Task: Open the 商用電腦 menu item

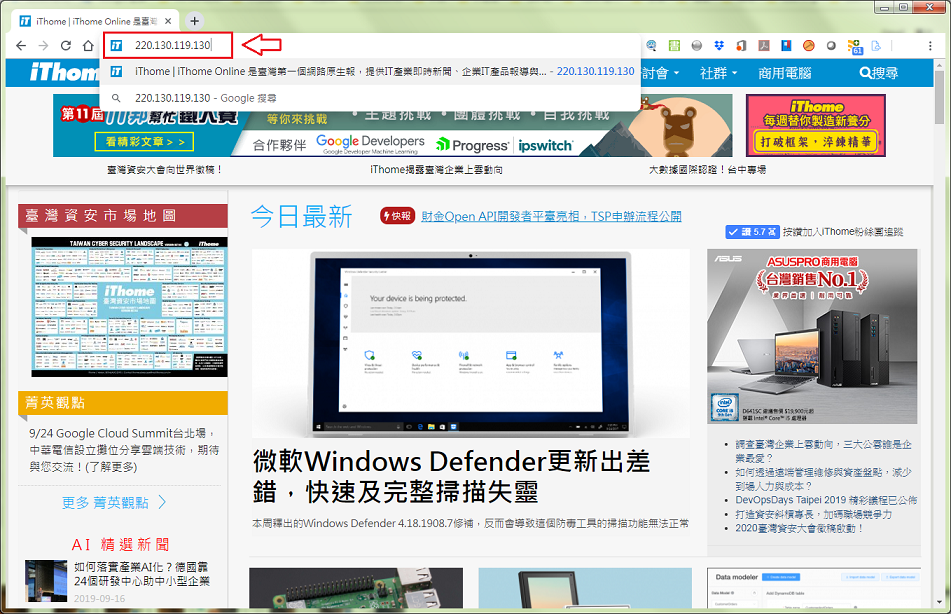Action: point(784,73)
